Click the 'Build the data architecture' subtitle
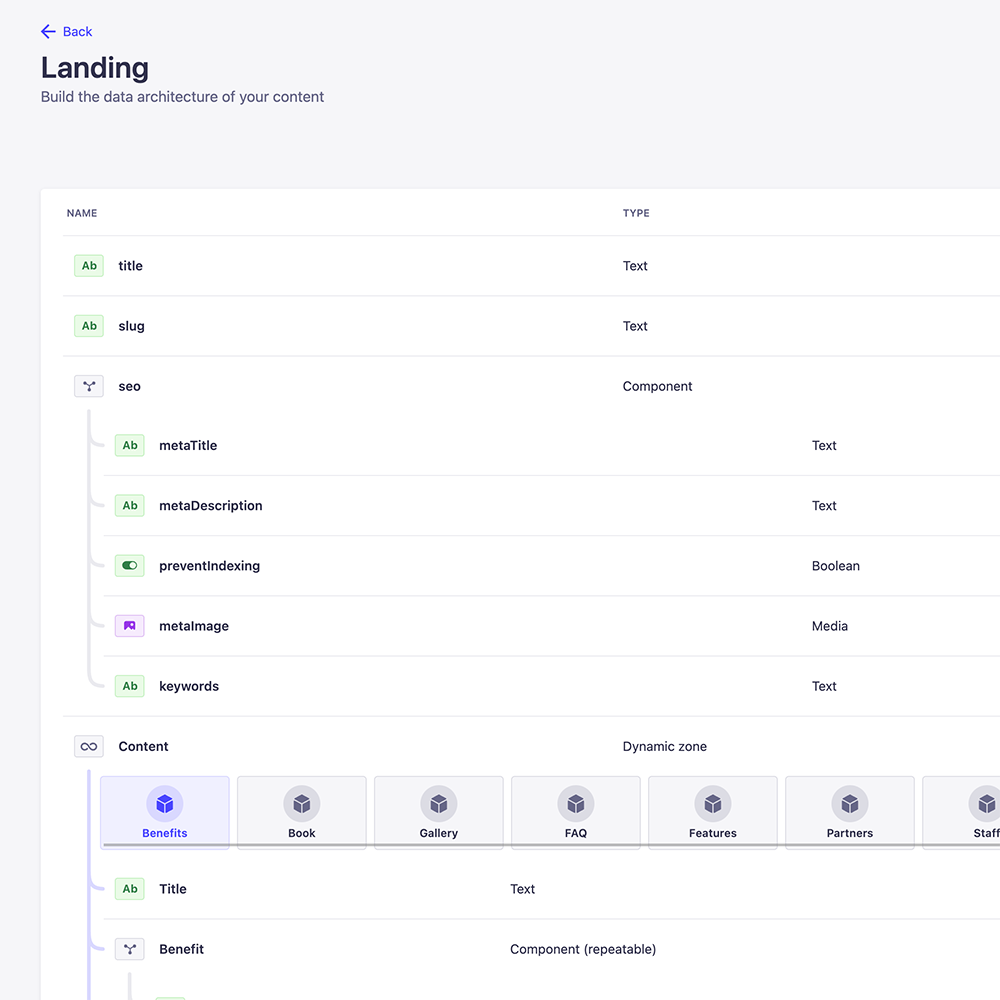 (x=182, y=97)
